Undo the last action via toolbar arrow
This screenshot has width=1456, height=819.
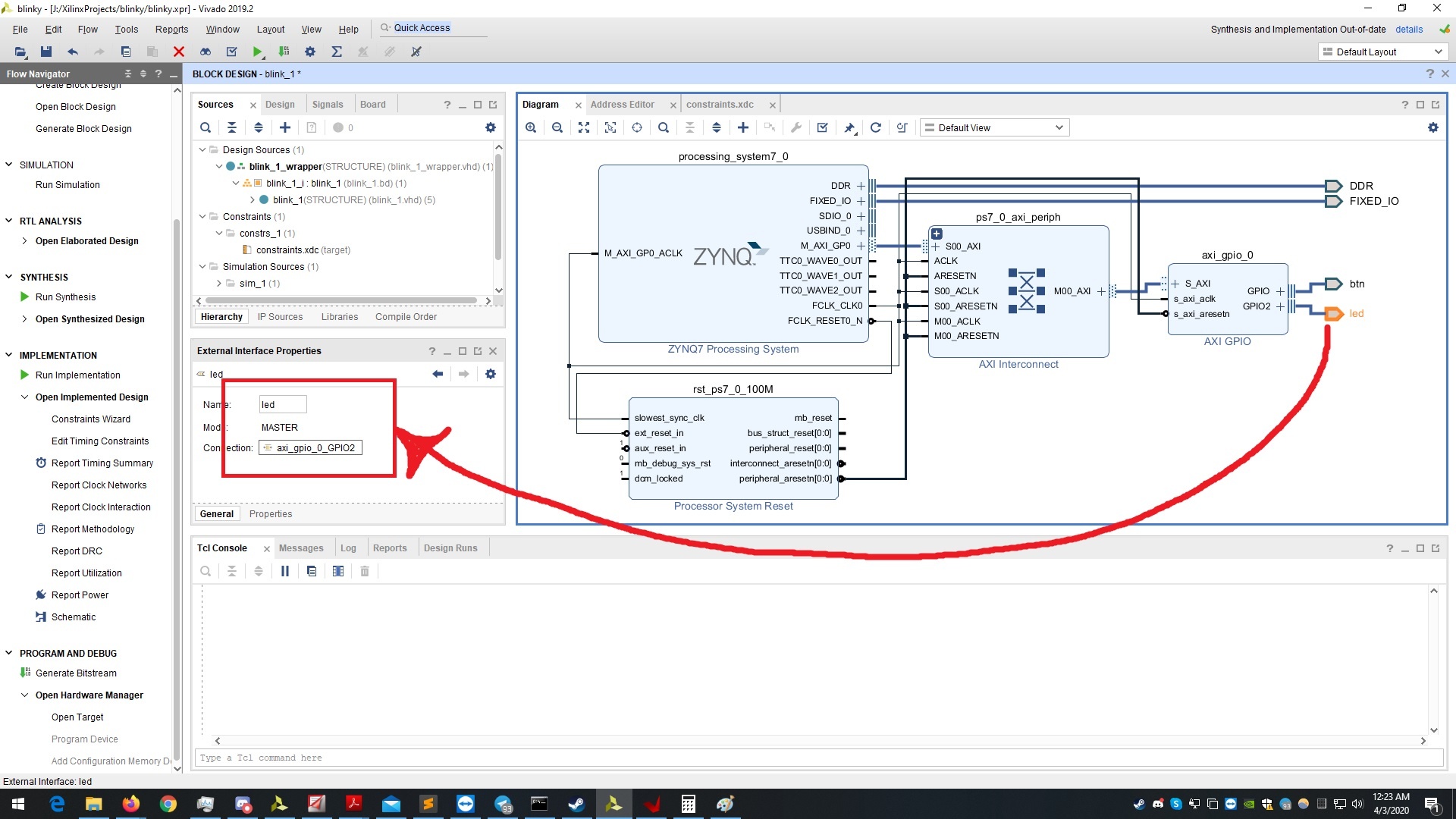(73, 52)
